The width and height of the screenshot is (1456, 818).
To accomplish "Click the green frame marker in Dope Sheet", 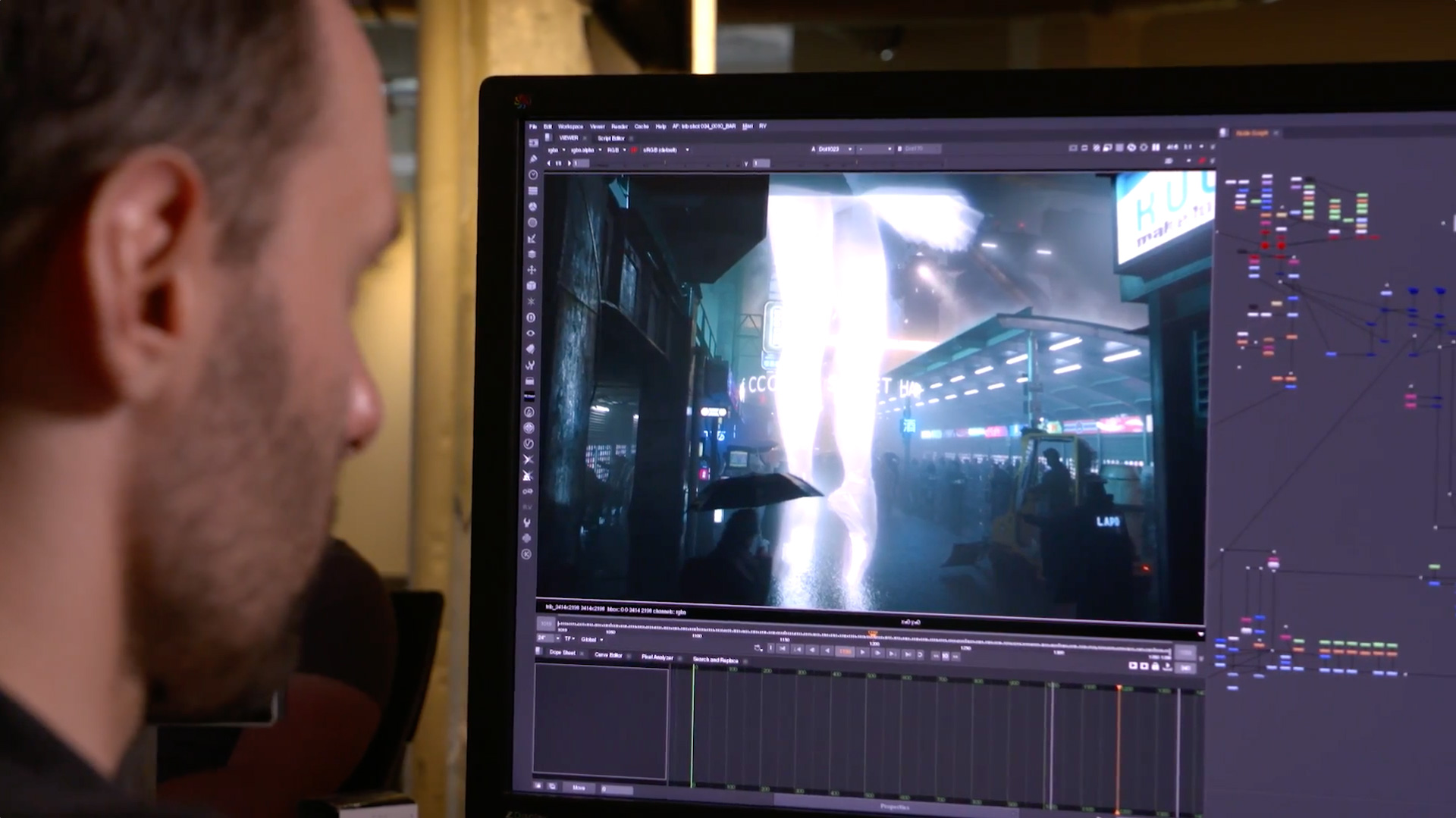I will 692,726.
